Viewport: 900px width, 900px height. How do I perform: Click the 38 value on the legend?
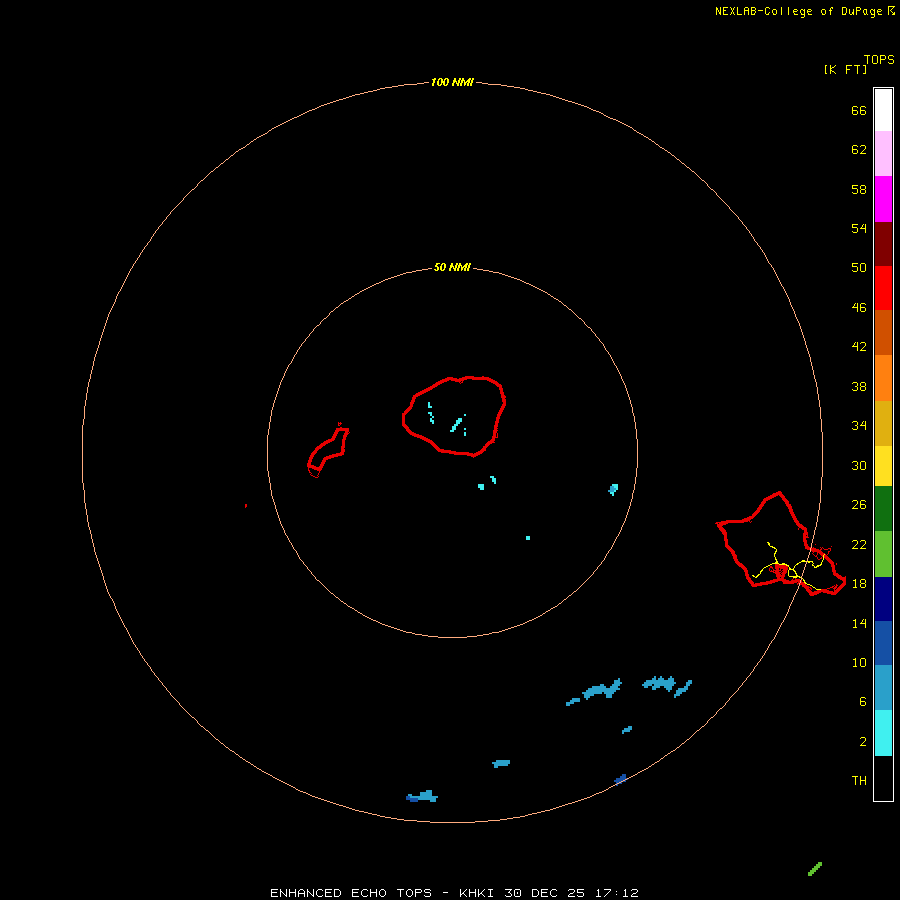(859, 386)
